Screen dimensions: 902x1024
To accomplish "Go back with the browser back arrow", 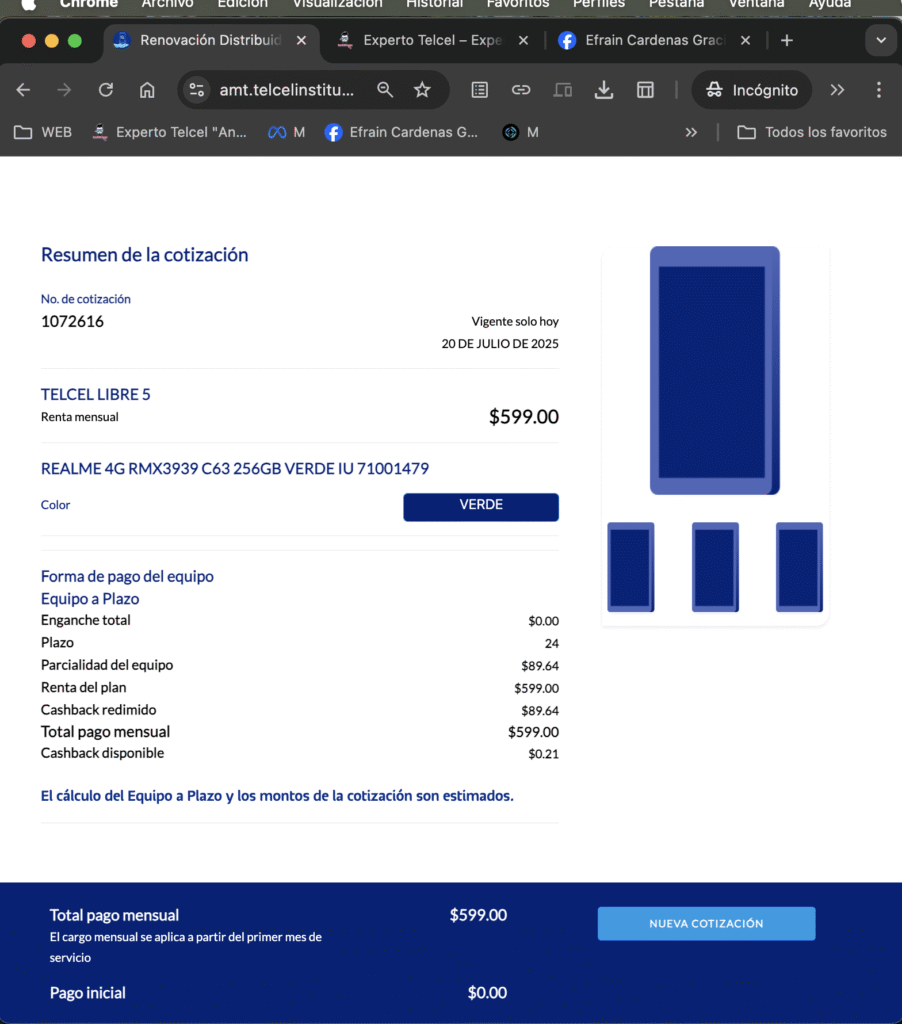I will [24, 89].
